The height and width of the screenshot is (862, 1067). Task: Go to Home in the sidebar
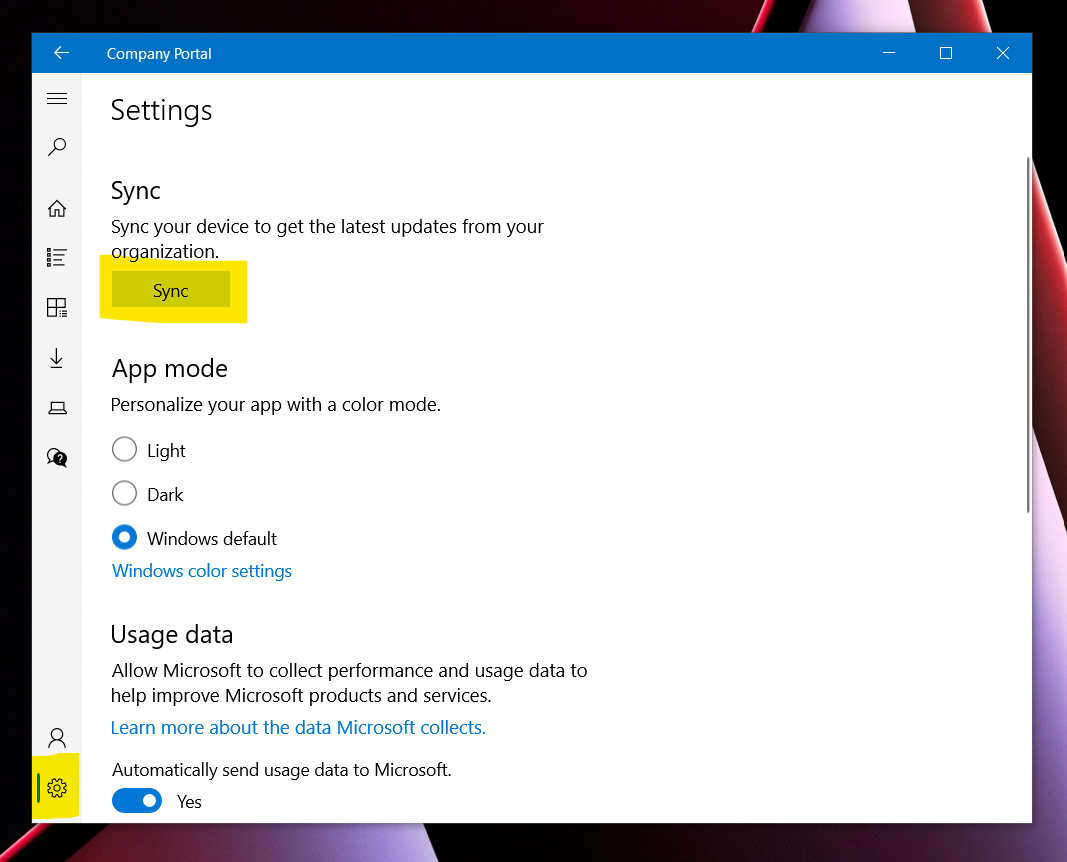57,208
